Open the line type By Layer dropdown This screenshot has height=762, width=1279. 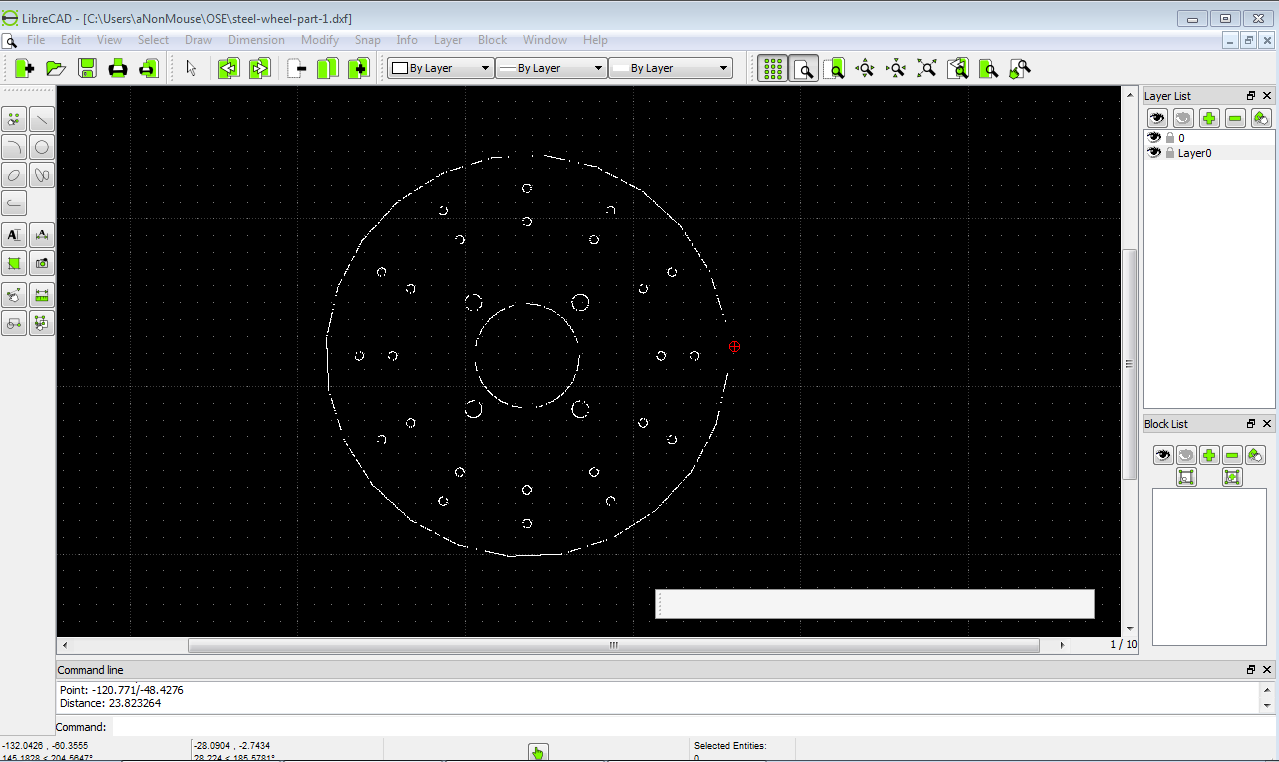tap(670, 68)
